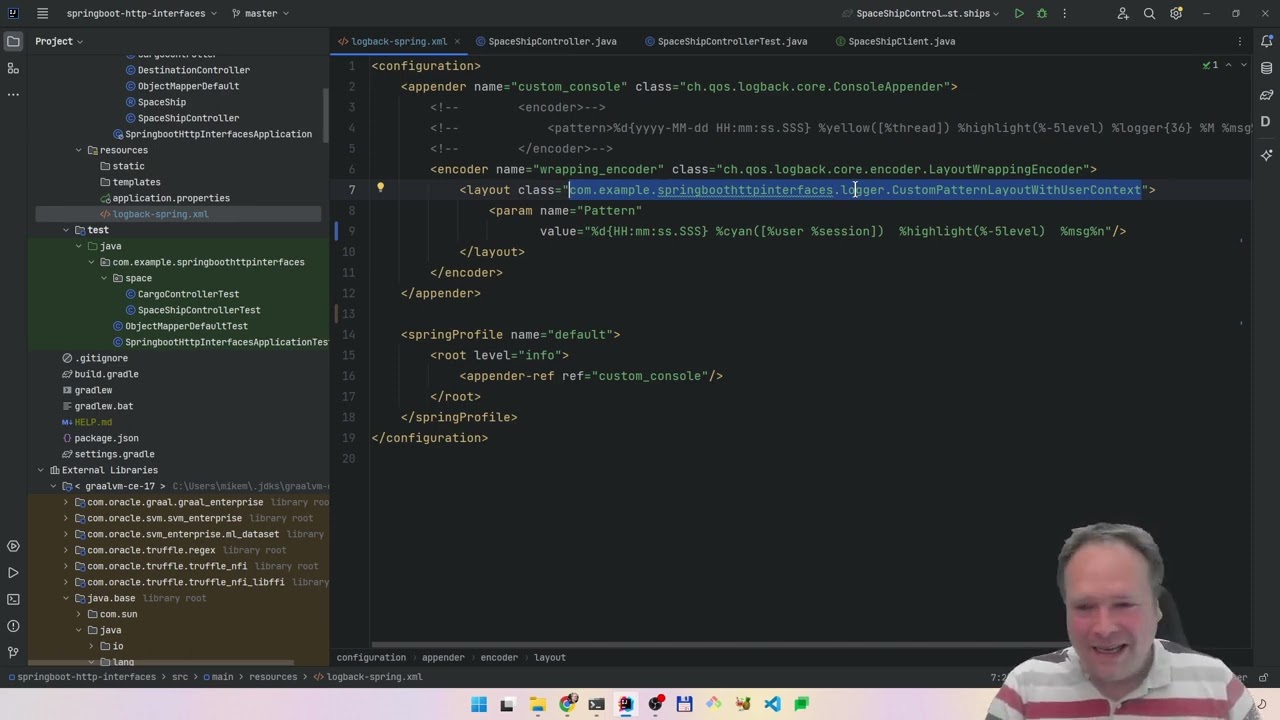Open the master branch dropdown
Viewport: 1280px width, 720px height.
(x=260, y=13)
